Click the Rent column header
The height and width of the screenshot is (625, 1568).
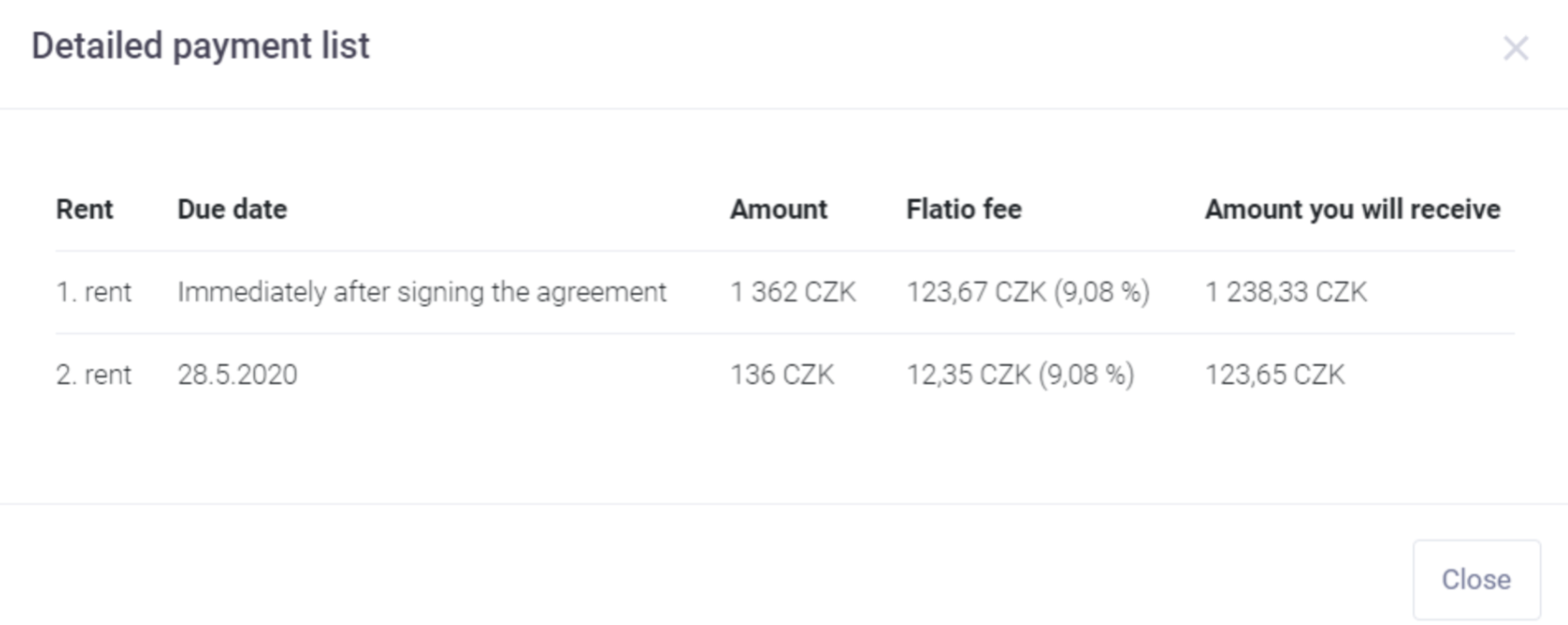(x=84, y=209)
